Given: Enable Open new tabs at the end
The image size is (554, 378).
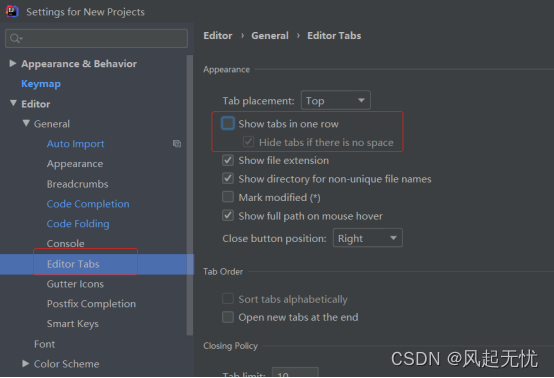Looking at the screenshot, I should pyautogui.click(x=228, y=317).
